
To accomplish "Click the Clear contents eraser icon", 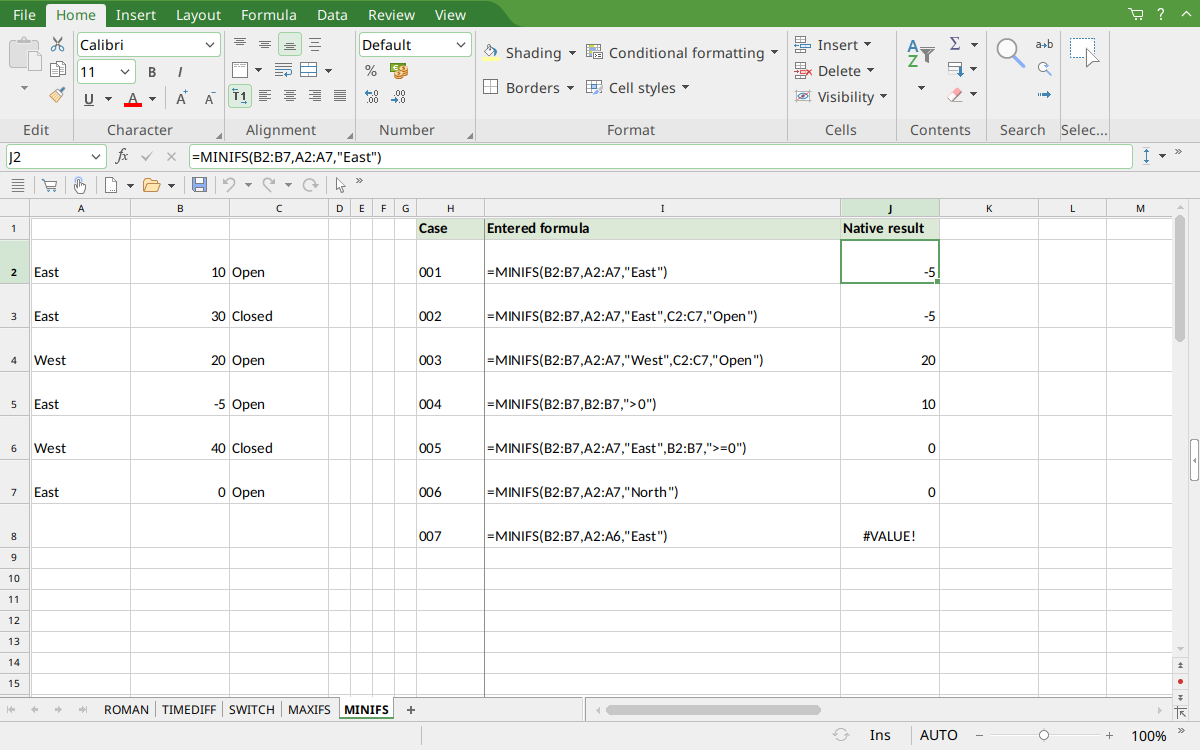I will (x=955, y=96).
